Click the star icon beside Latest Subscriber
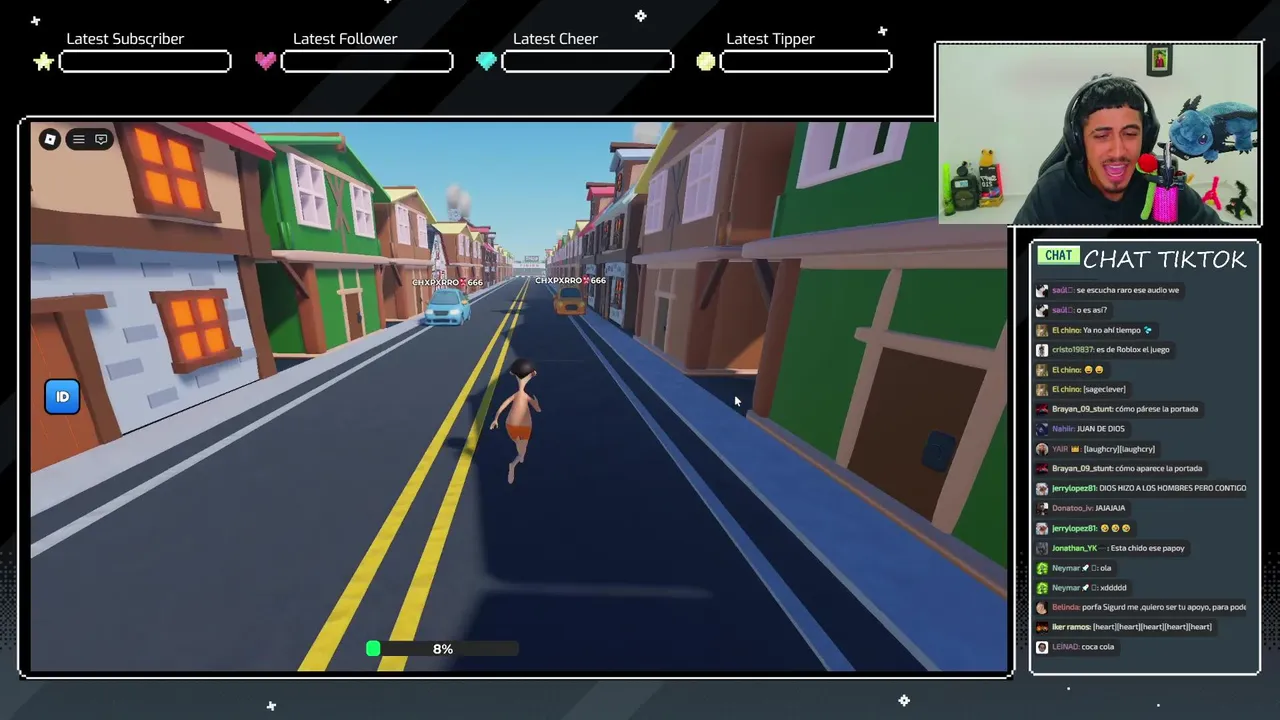The width and height of the screenshot is (1280, 720). coord(44,62)
